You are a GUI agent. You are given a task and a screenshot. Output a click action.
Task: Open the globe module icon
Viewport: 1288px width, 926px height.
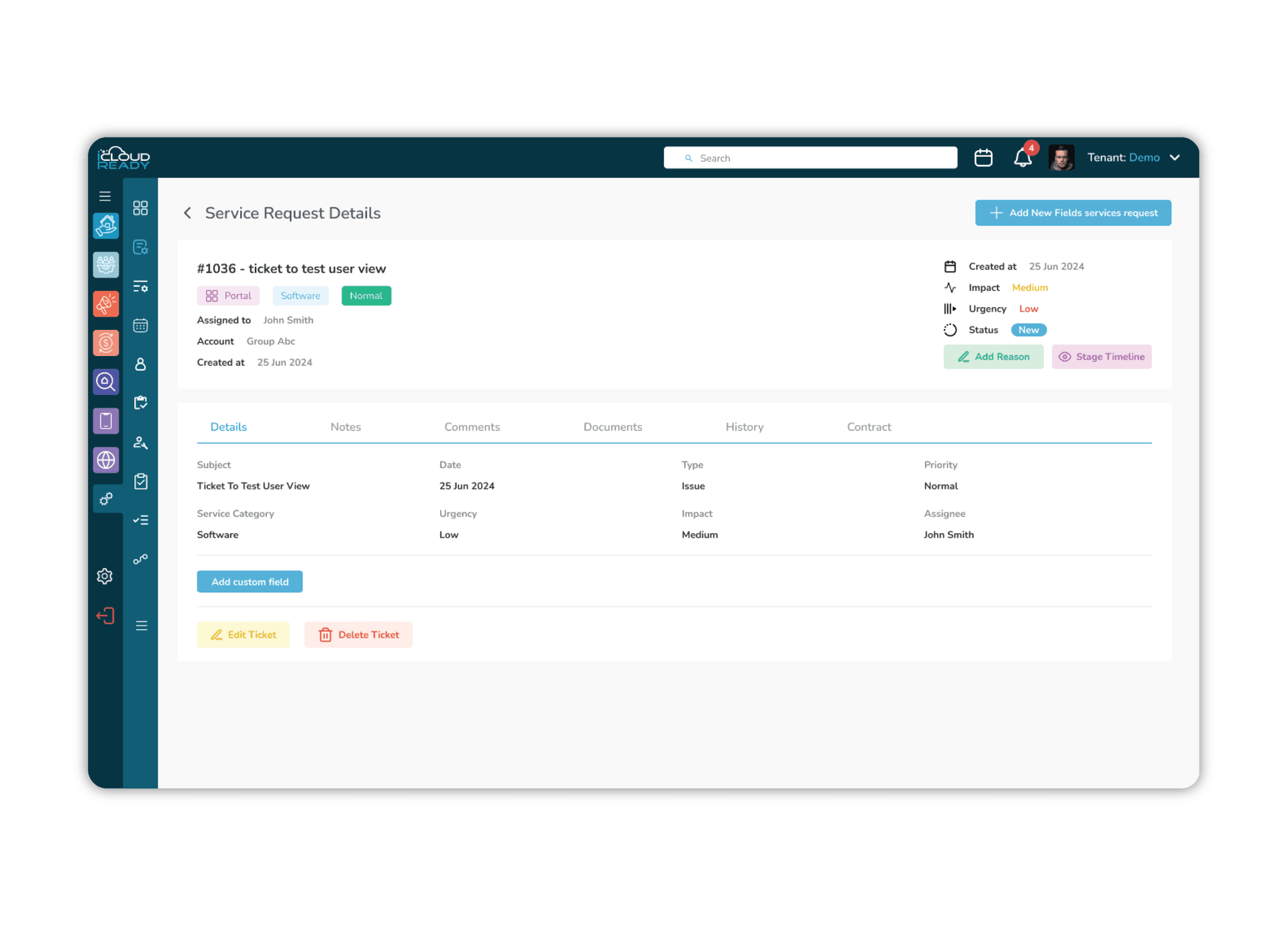106,460
